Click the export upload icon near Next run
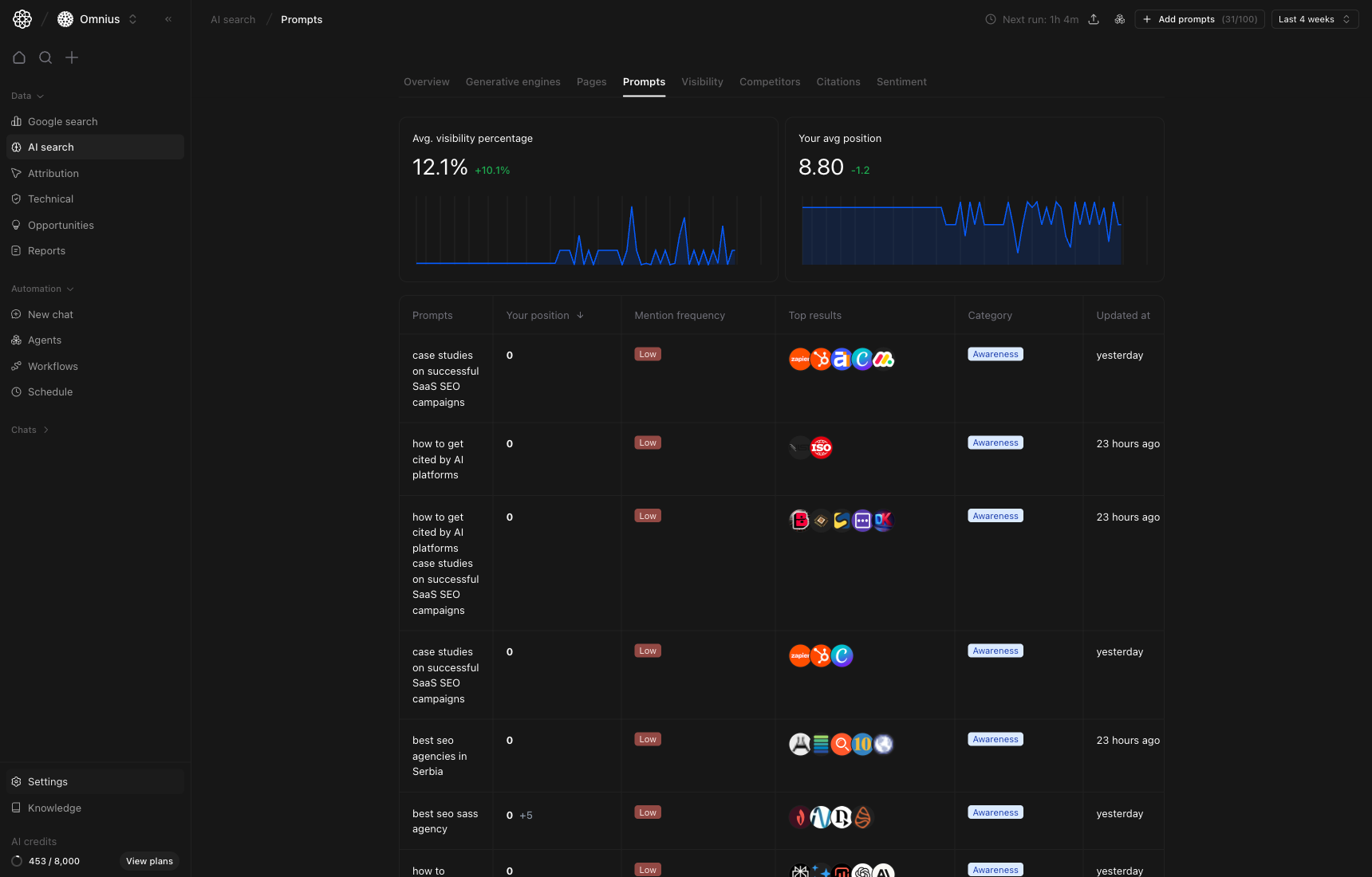This screenshot has height=877, width=1372. [1094, 19]
